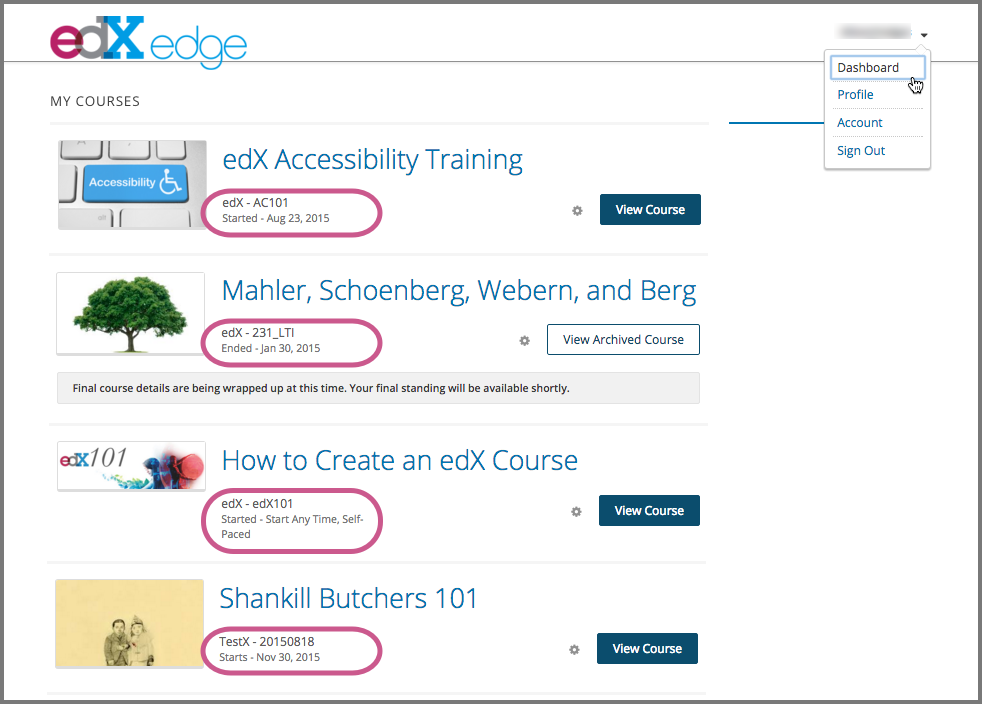Open settings gear for edX Accessibility Training

[577, 210]
